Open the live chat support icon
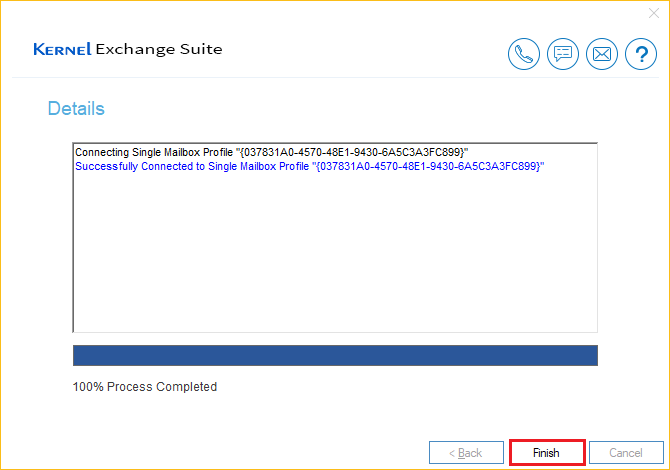This screenshot has width=670, height=470. (563, 54)
